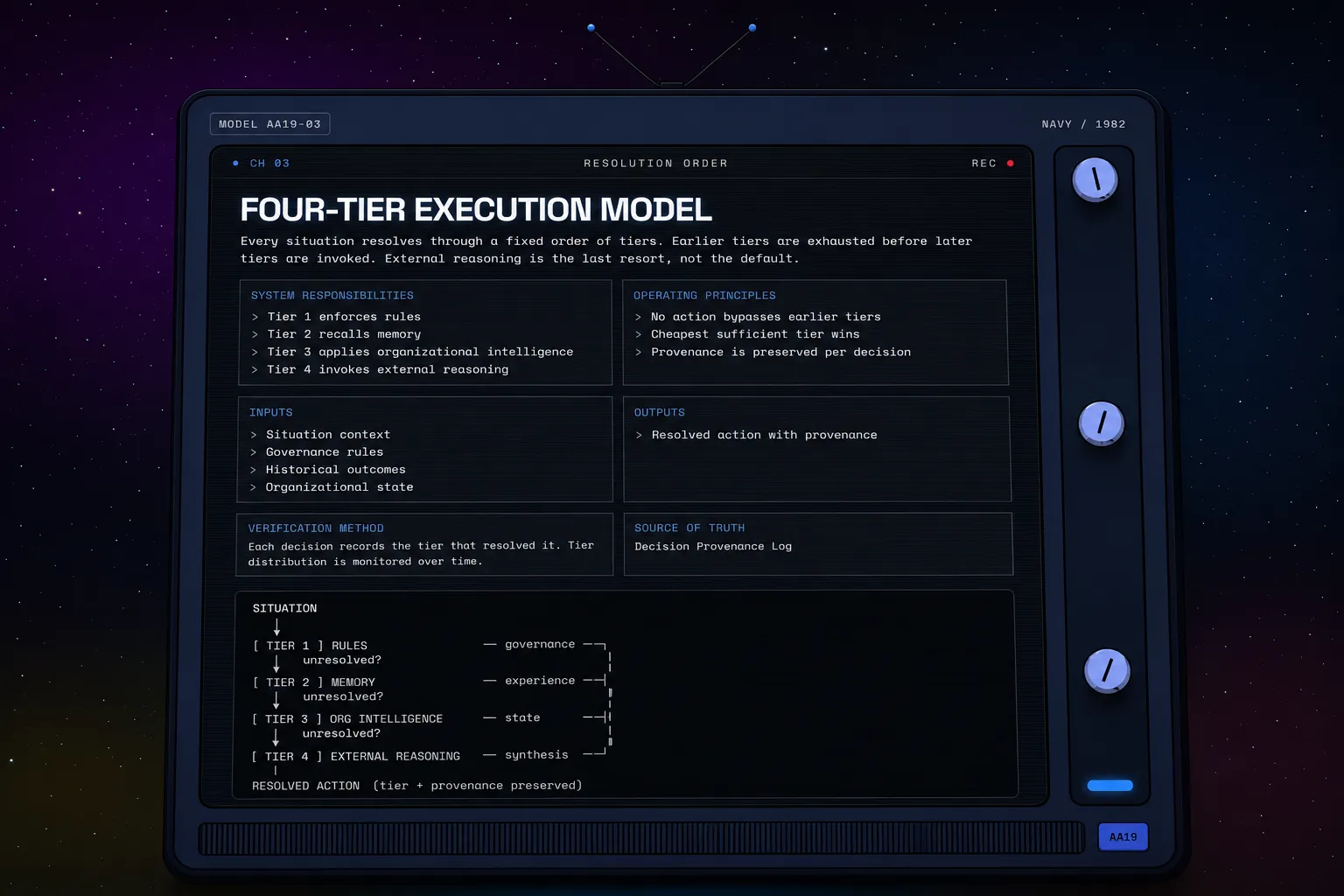Click the MODEL AA19-03 label plate
The width and height of the screenshot is (1344, 896).
click(269, 124)
